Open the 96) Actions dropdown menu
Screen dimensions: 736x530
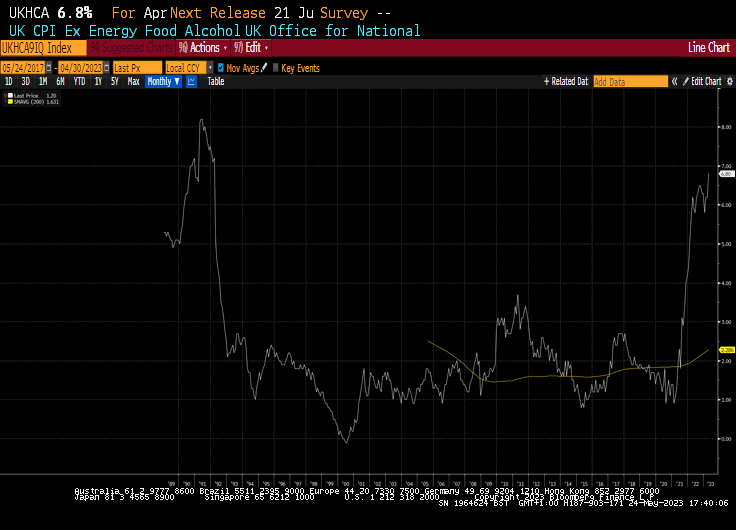tap(203, 48)
